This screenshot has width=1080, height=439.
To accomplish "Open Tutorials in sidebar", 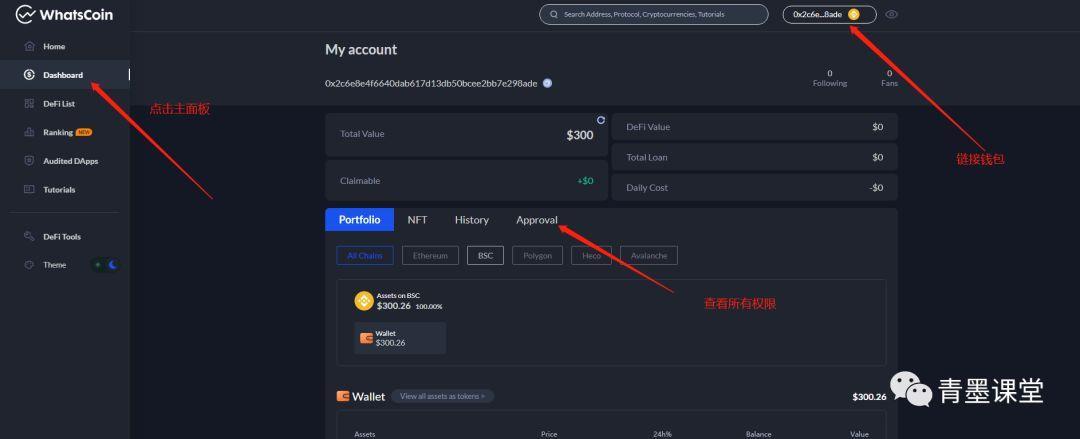I will point(58,189).
